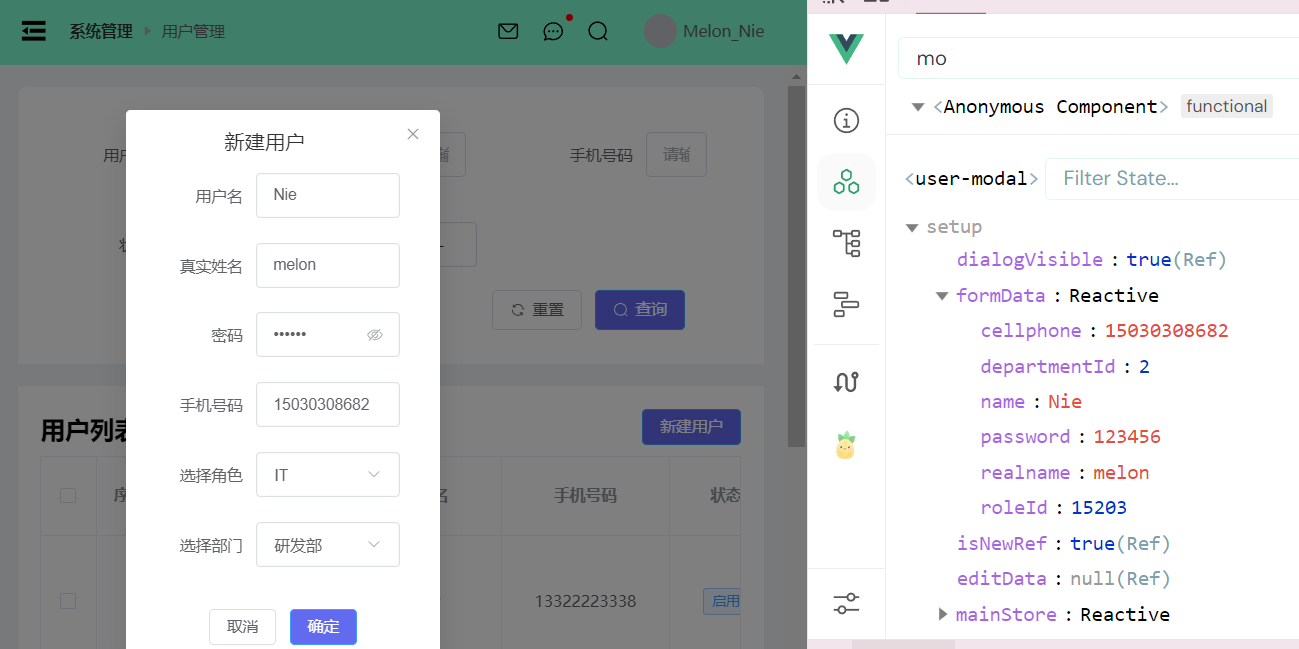This screenshot has height=649, width=1299.
Task: Click the 真实姓名 input containing melon
Action: (x=328, y=265)
